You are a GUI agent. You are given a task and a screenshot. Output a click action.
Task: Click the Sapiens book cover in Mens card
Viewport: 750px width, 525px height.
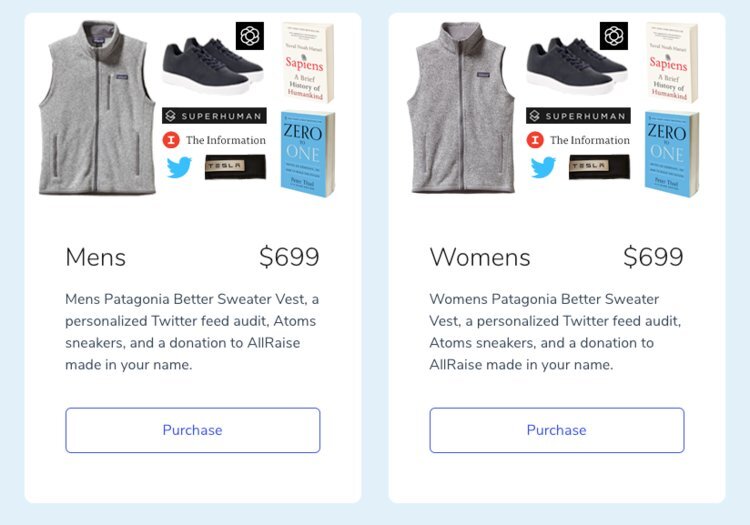click(x=307, y=62)
